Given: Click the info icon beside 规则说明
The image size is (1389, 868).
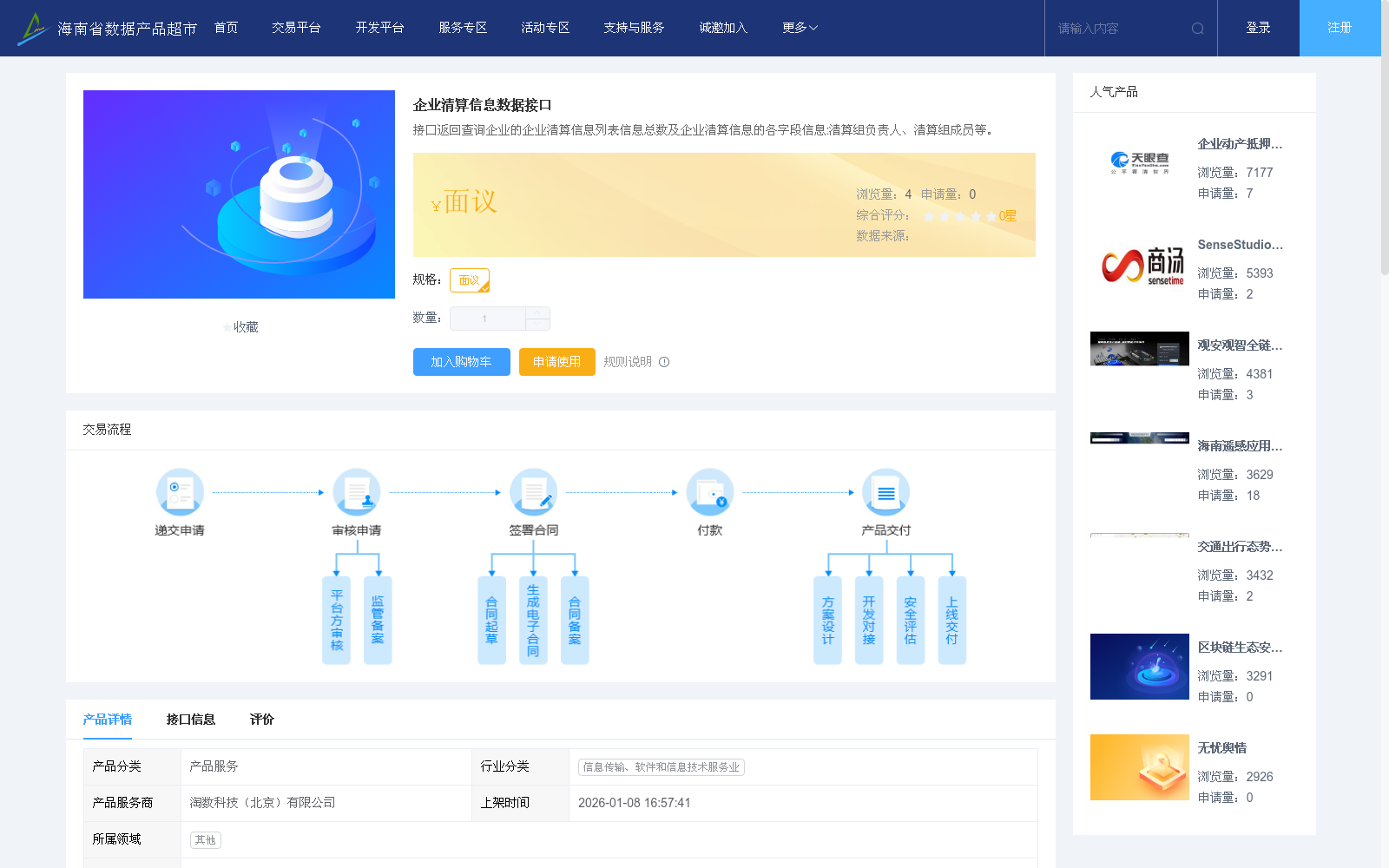Looking at the screenshot, I should [x=664, y=362].
